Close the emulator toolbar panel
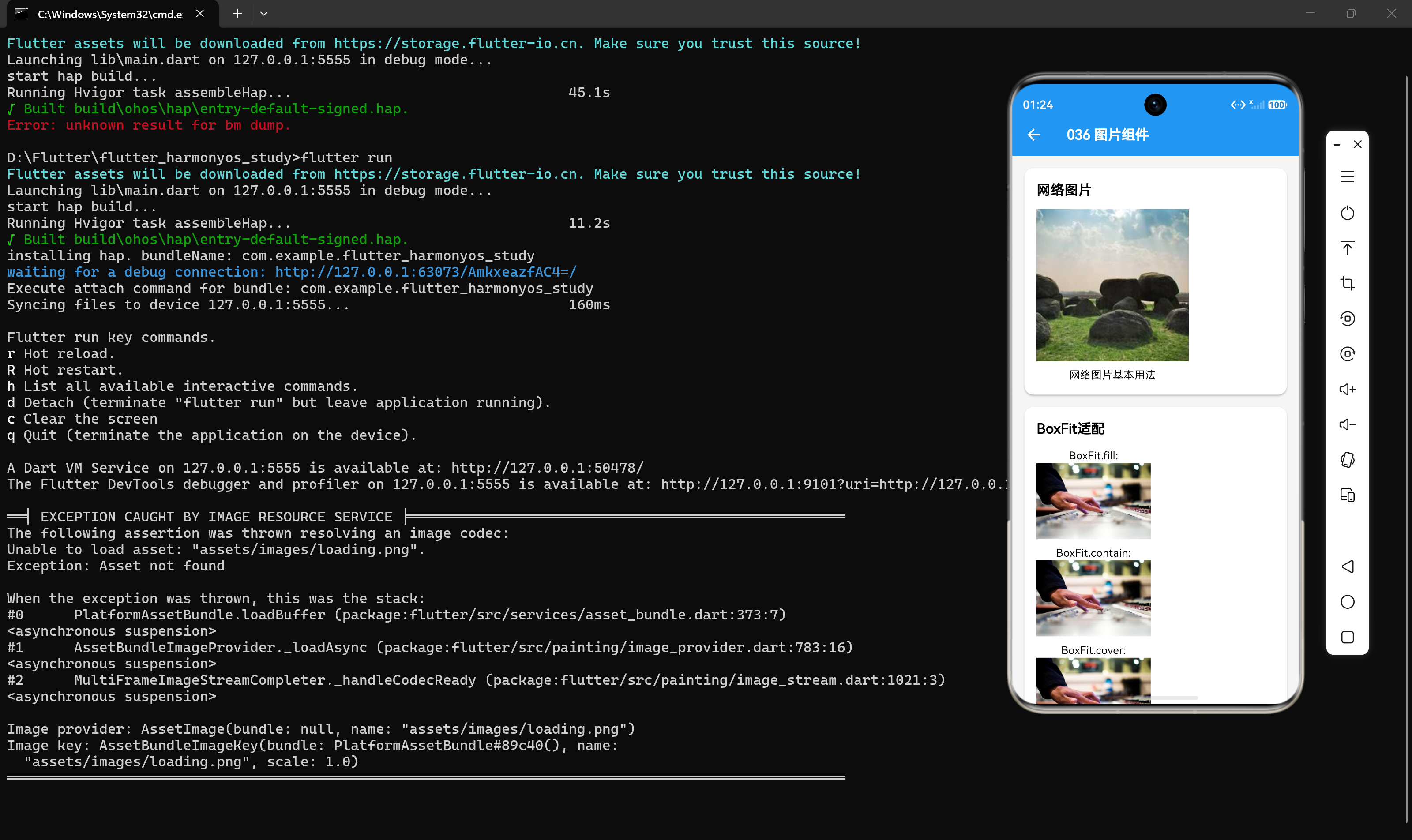Image resolution: width=1412 pixels, height=840 pixels. (1358, 145)
